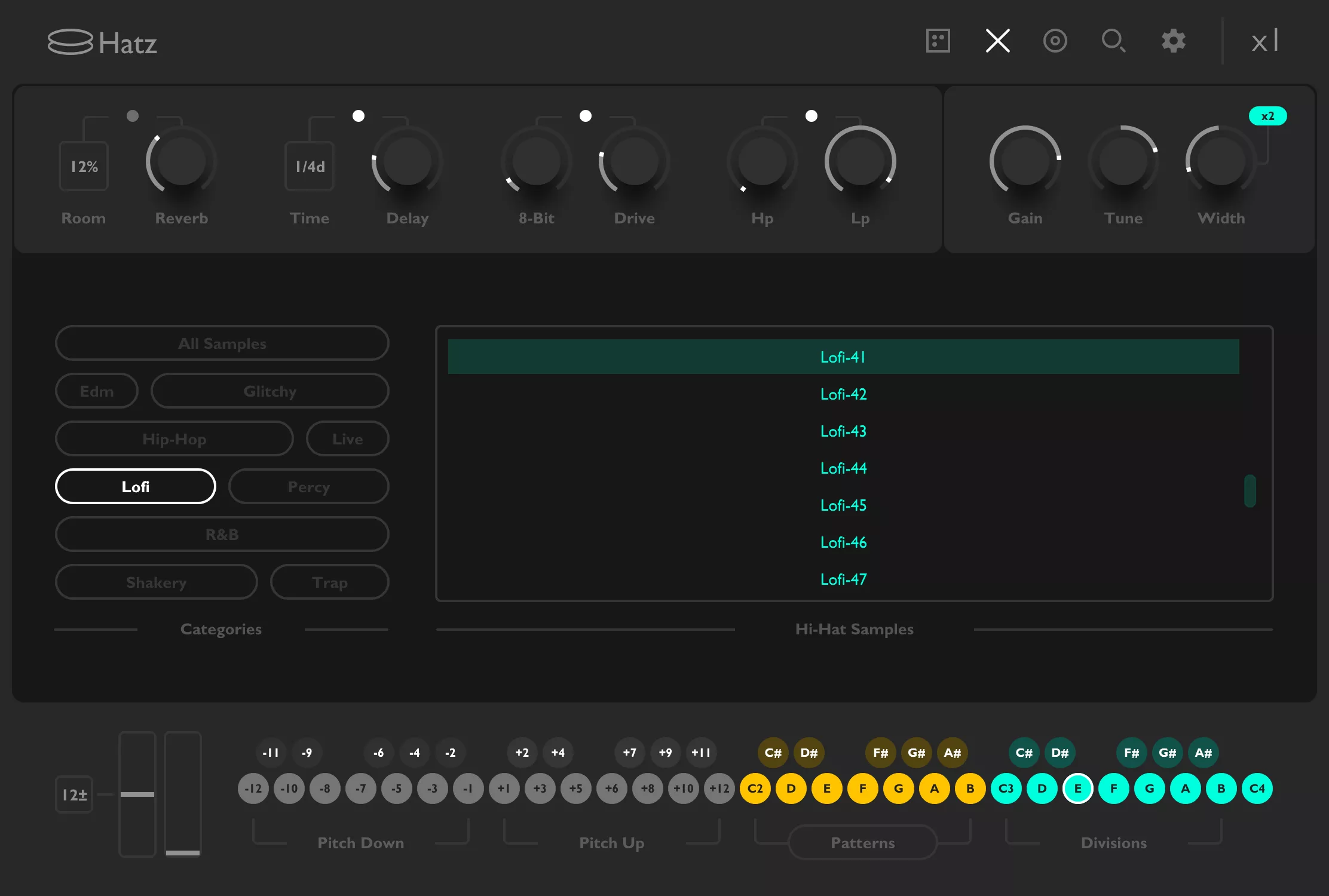Image resolution: width=1329 pixels, height=896 pixels.
Task: Select the Lofi-44 sample
Action: click(843, 468)
